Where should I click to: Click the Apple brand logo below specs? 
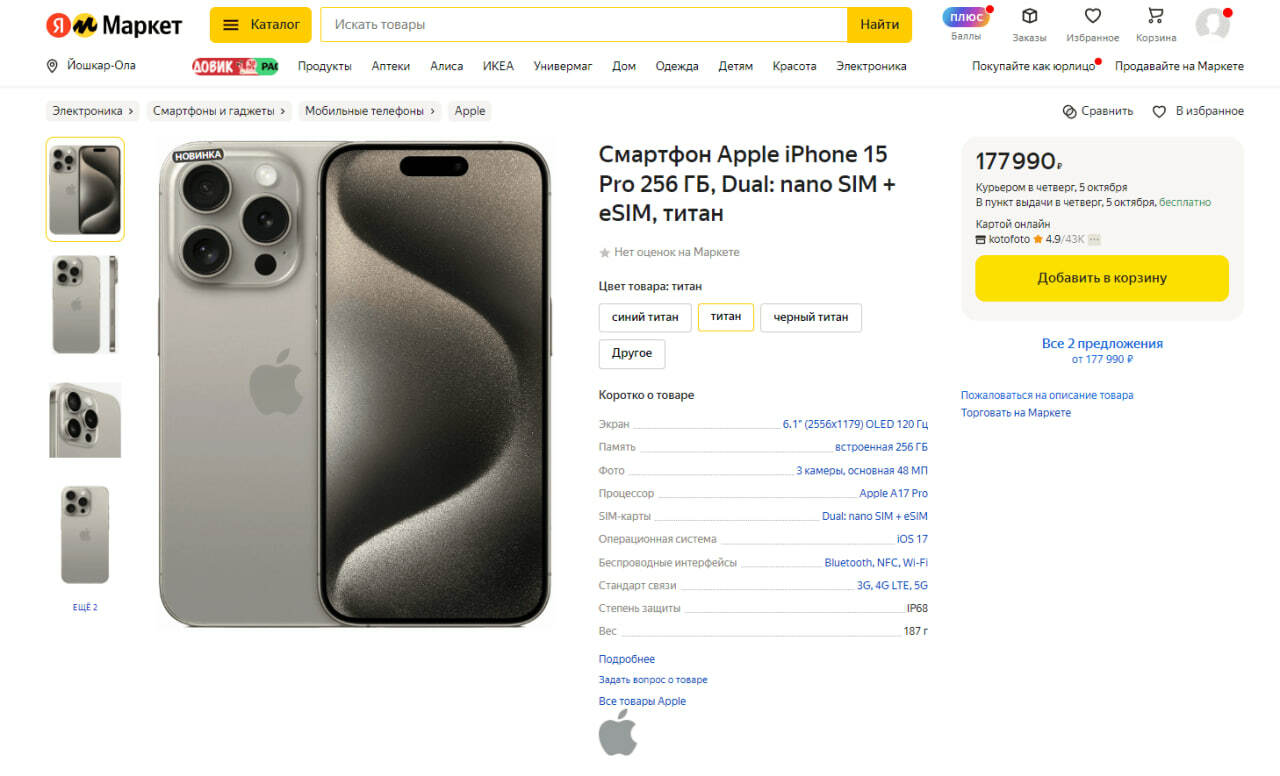tap(618, 733)
